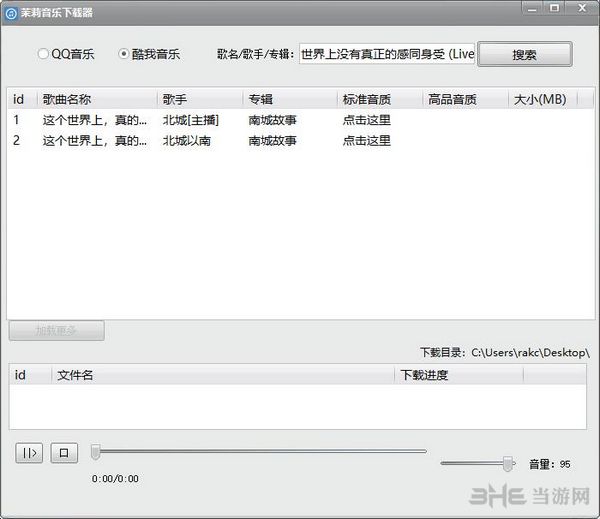Close the 茉莉音乐下载器 window
This screenshot has width=600, height=519.
582,8
